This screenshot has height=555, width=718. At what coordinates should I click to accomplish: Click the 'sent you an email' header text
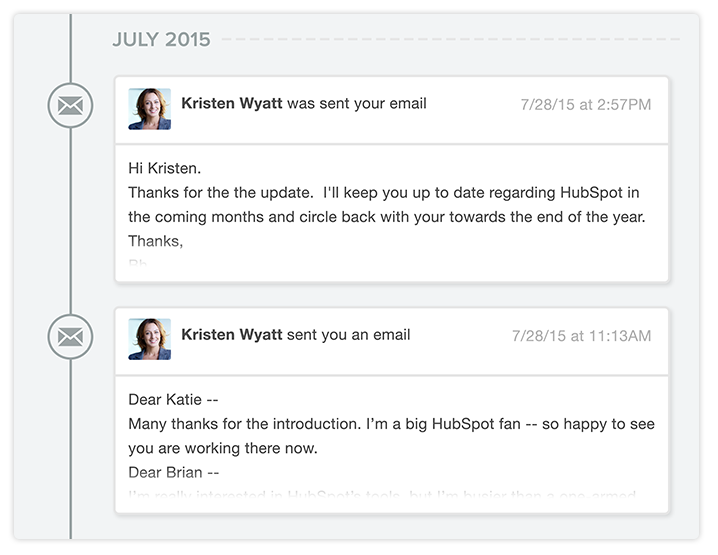point(348,335)
